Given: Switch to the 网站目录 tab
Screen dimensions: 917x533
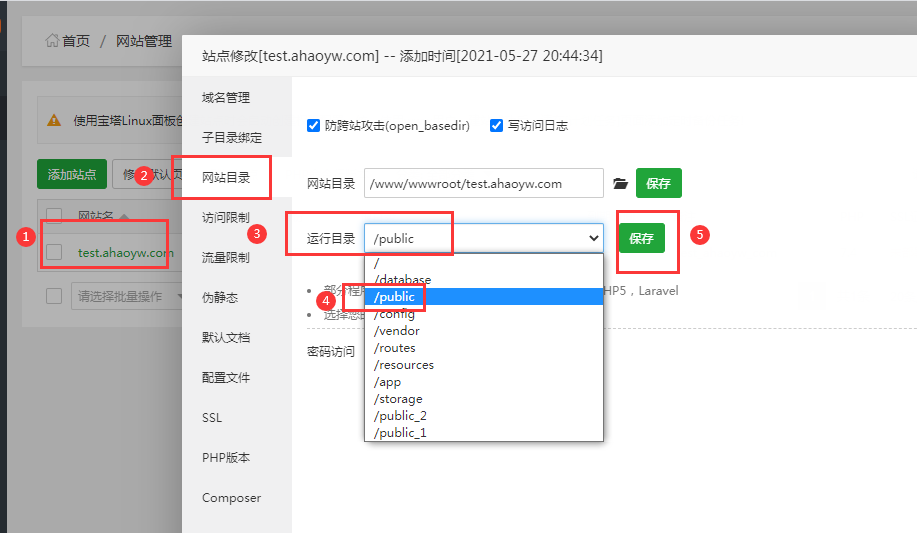Looking at the screenshot, I should click(x=226, y=178).
